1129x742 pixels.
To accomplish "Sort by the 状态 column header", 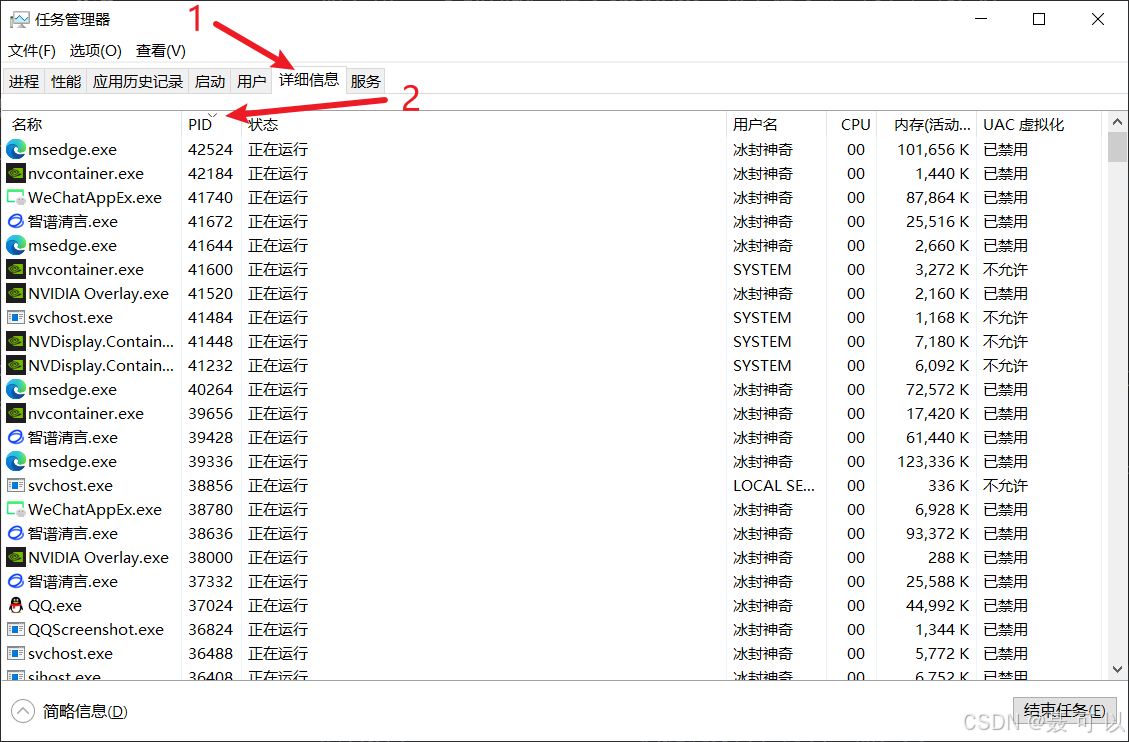I will (484, 125).
